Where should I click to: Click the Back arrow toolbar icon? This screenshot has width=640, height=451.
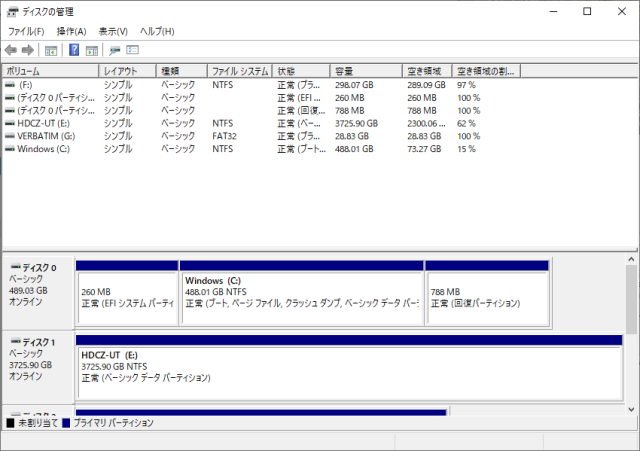[11, 50]
